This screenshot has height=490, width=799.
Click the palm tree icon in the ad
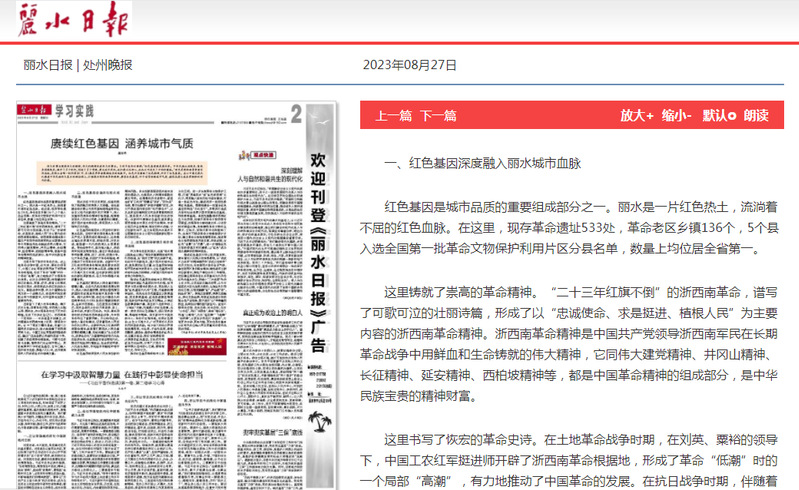[x=320, y=419]
